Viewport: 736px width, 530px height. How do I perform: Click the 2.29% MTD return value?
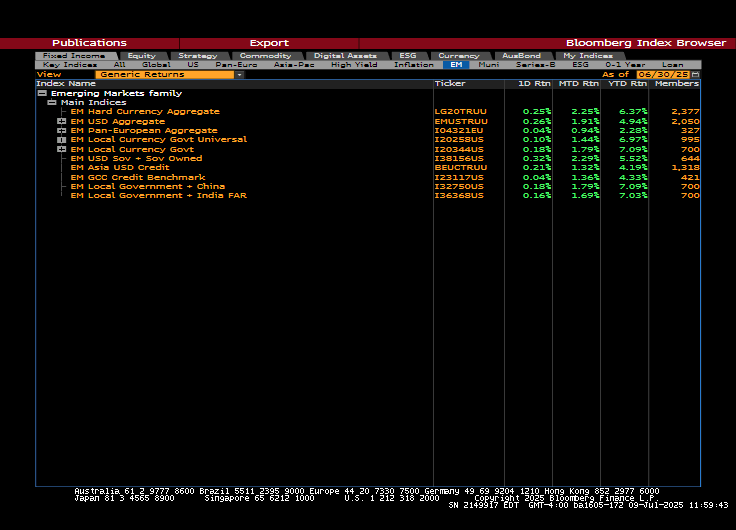(585, 158)
